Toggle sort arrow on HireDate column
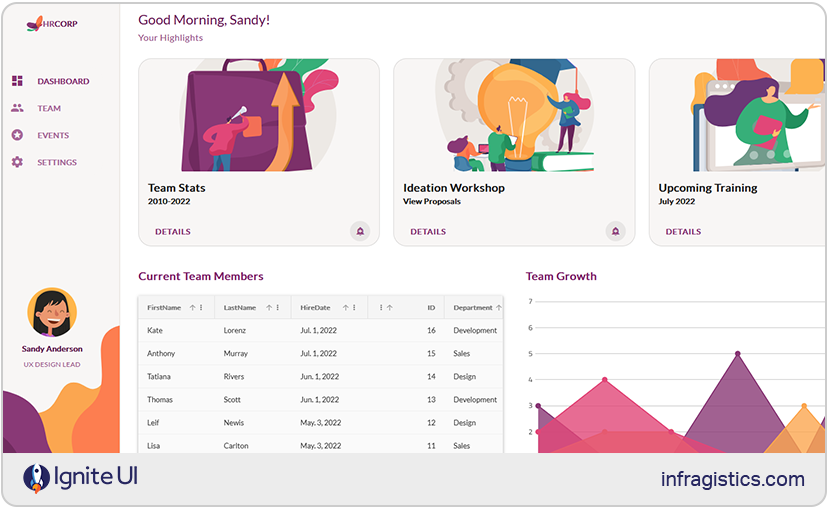828x509 pixels. tap(346, 308)
